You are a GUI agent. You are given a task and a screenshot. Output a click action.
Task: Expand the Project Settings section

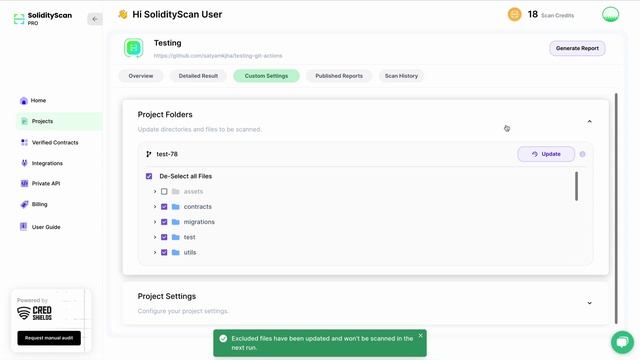pos(589,303)
